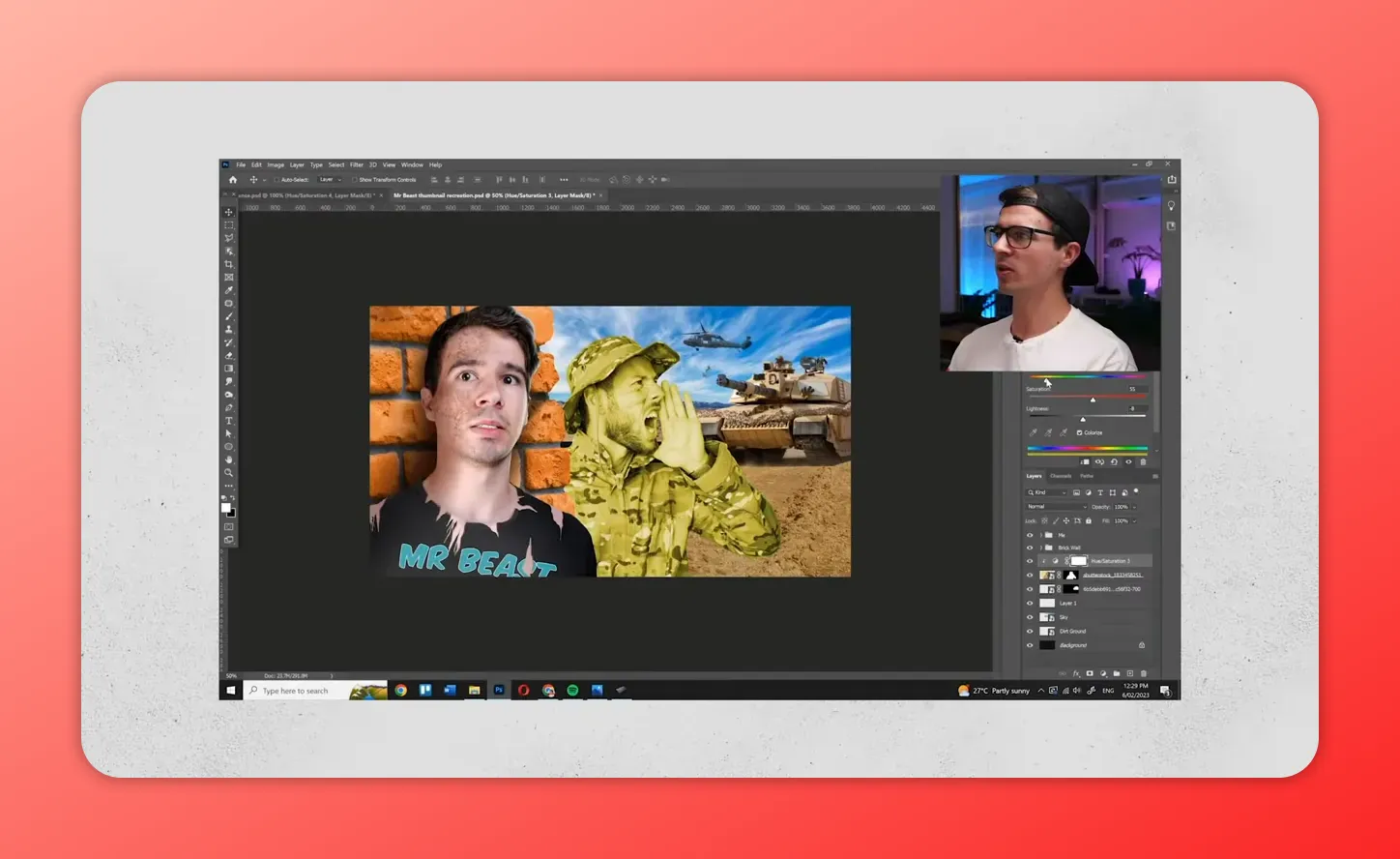Open the Kind filter dropdown

click(x=1047, y=492)
